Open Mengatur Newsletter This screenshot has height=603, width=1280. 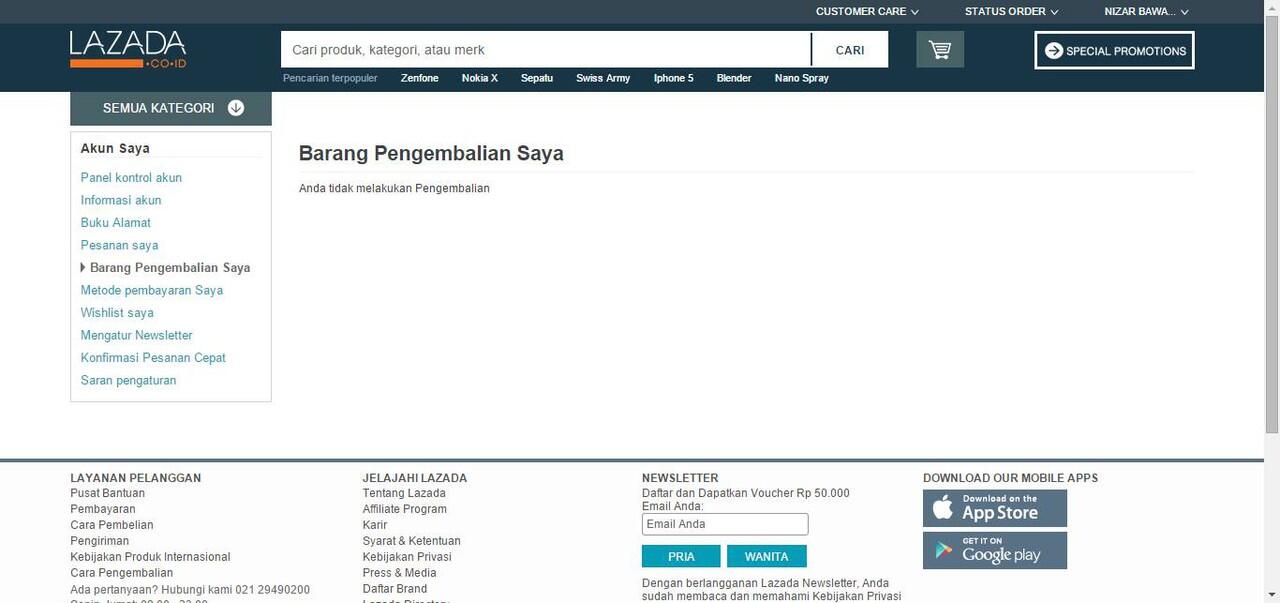tap(137, 335)
